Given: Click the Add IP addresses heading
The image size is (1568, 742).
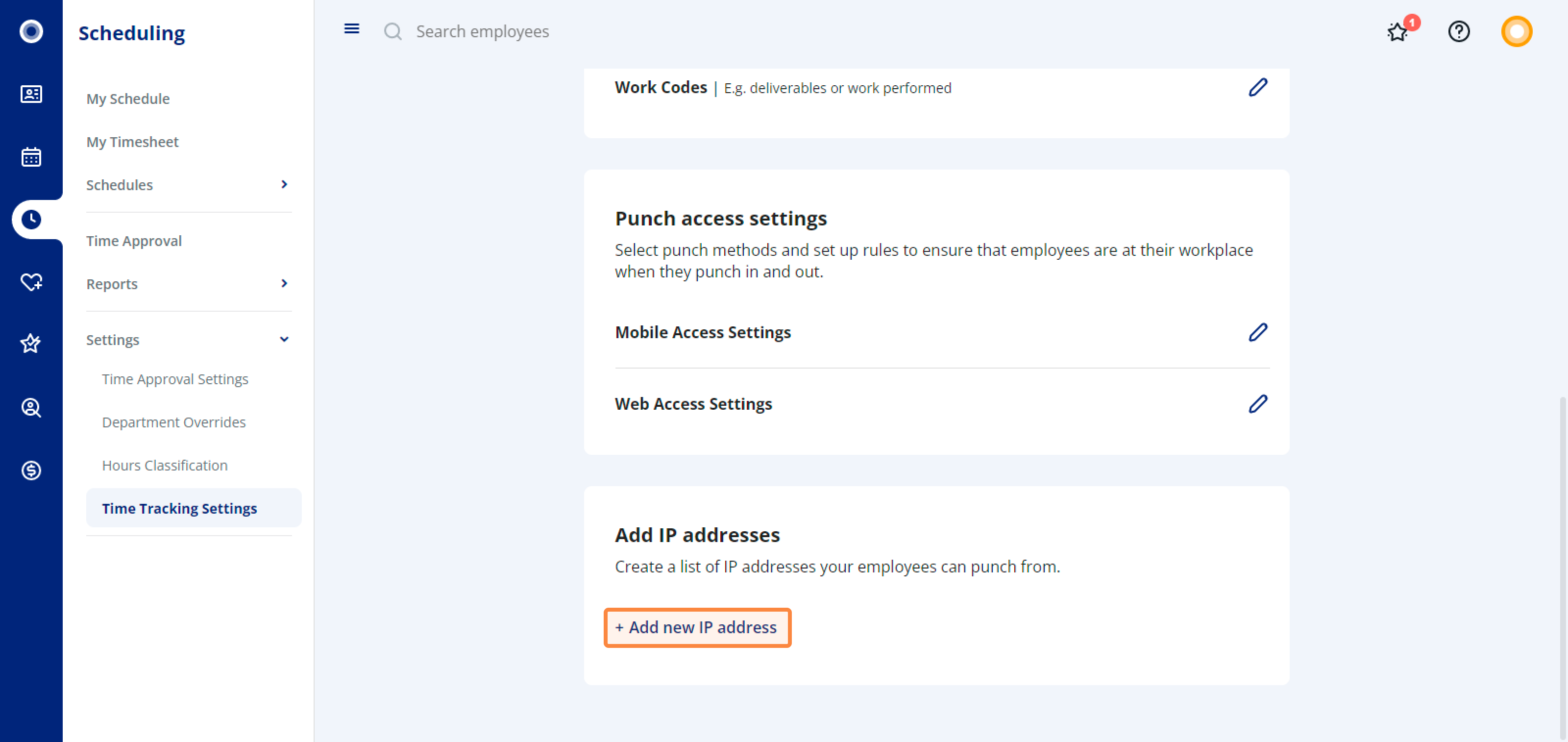Looking at the screenshot, I should (x=698, y=535).
